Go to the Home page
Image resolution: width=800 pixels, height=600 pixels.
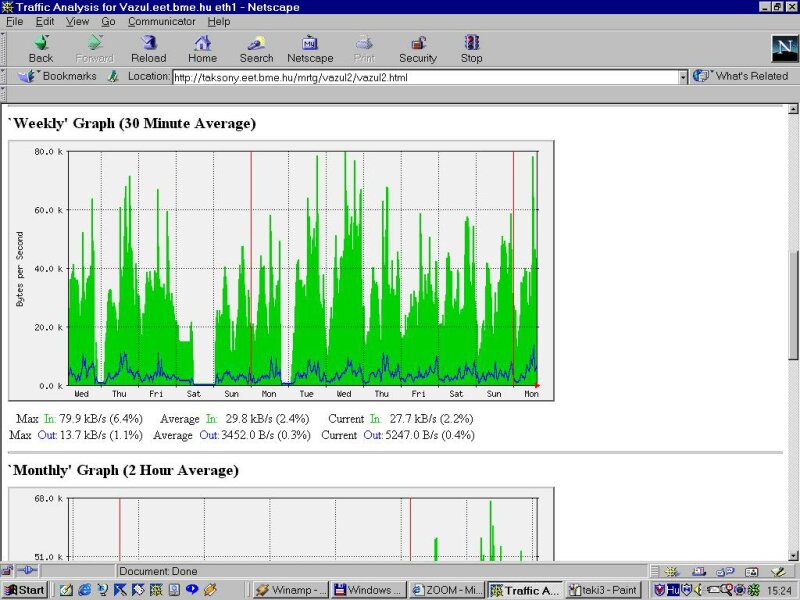click(202, 49)
